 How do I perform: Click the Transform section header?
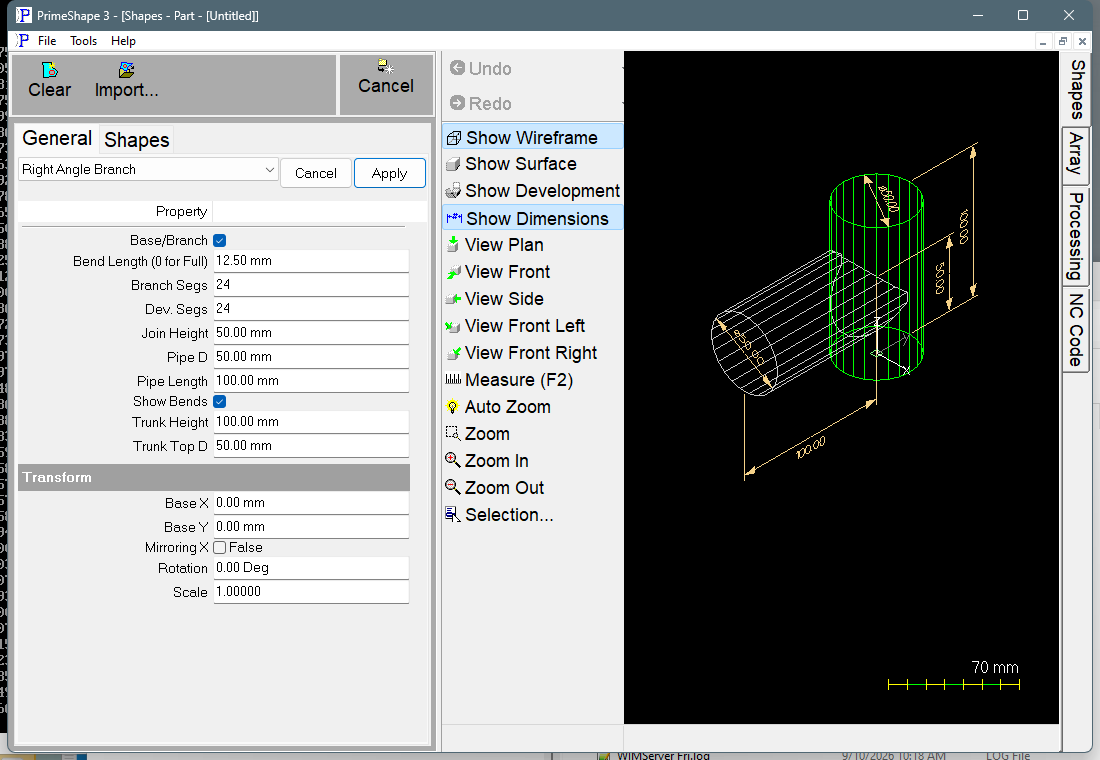[214, 477]
